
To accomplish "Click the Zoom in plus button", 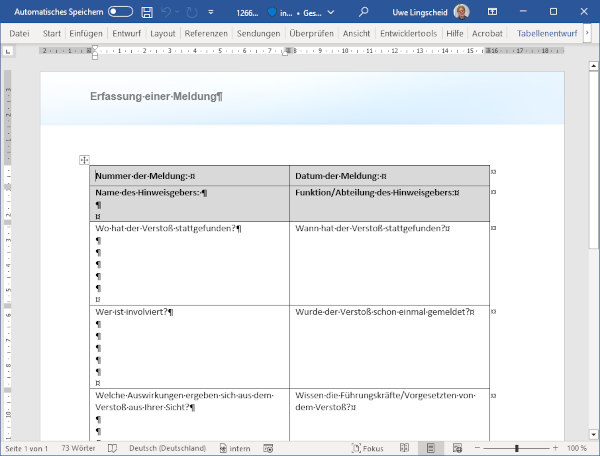I will 554,448.
